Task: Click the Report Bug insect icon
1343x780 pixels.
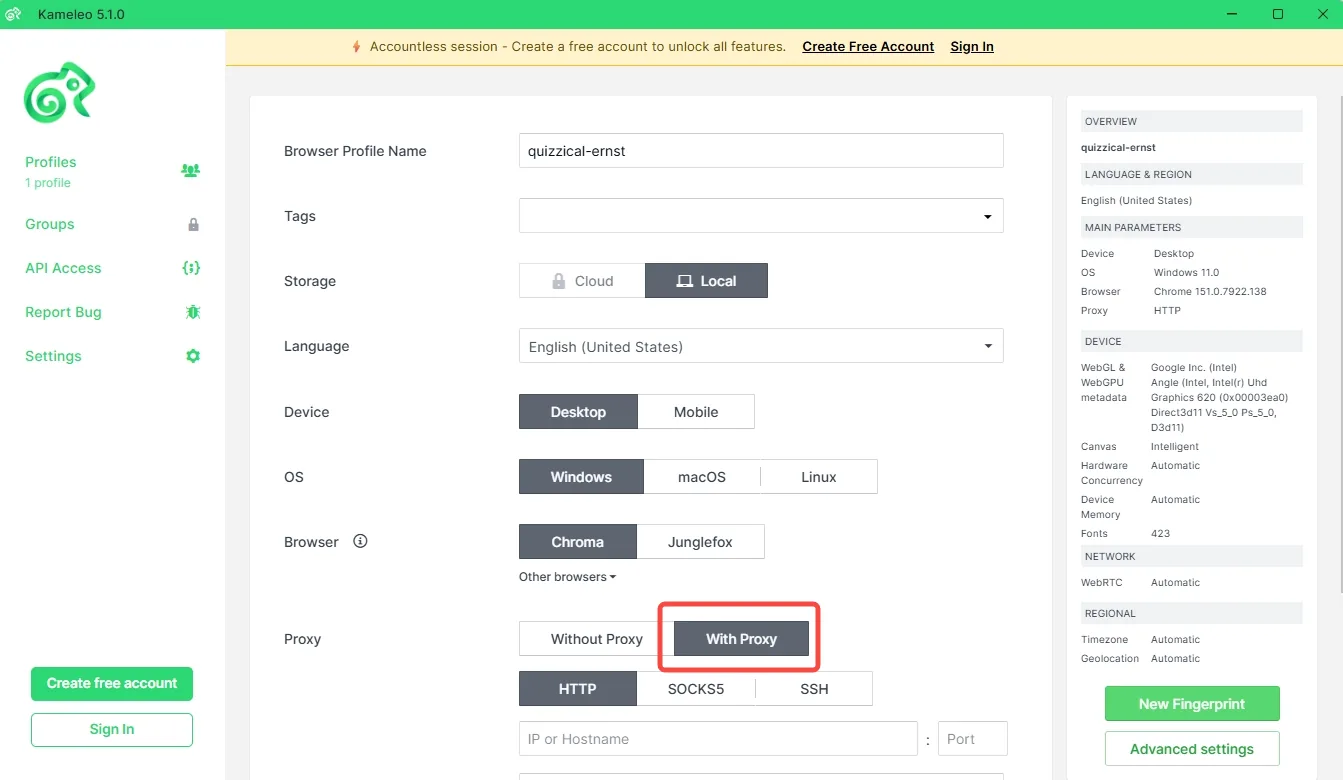Action: pyautogui.click(x=193, y=312)
